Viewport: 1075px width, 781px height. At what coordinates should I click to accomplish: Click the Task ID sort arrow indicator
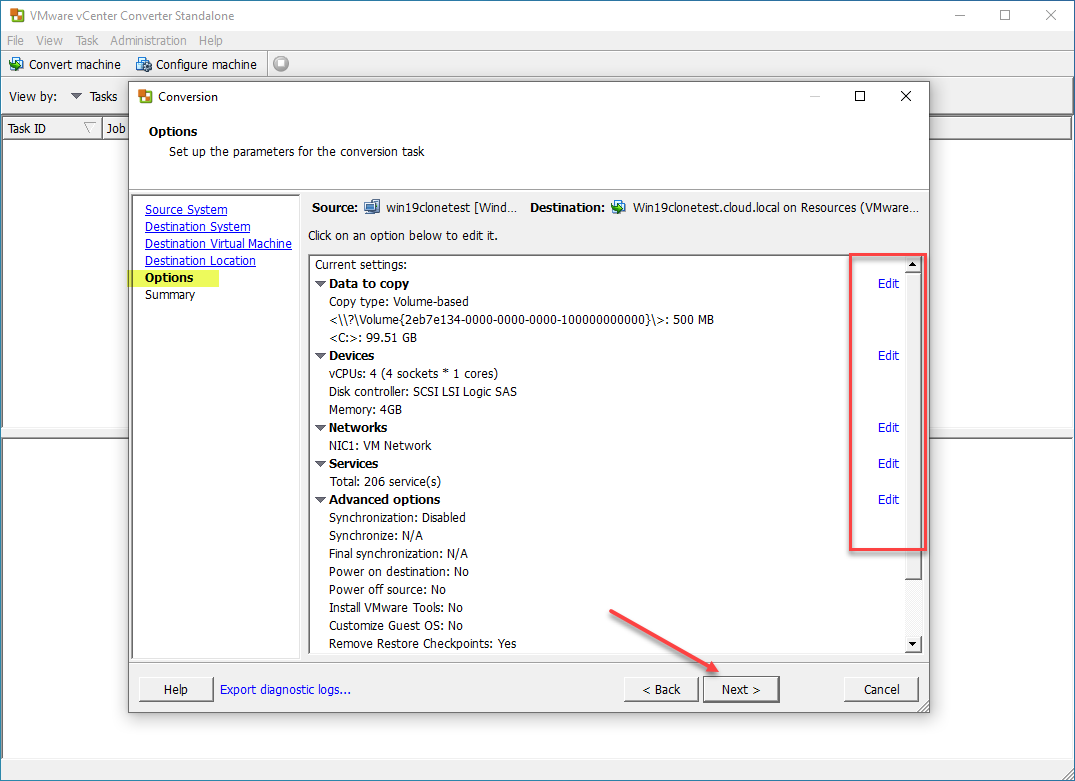click(89, 128)
